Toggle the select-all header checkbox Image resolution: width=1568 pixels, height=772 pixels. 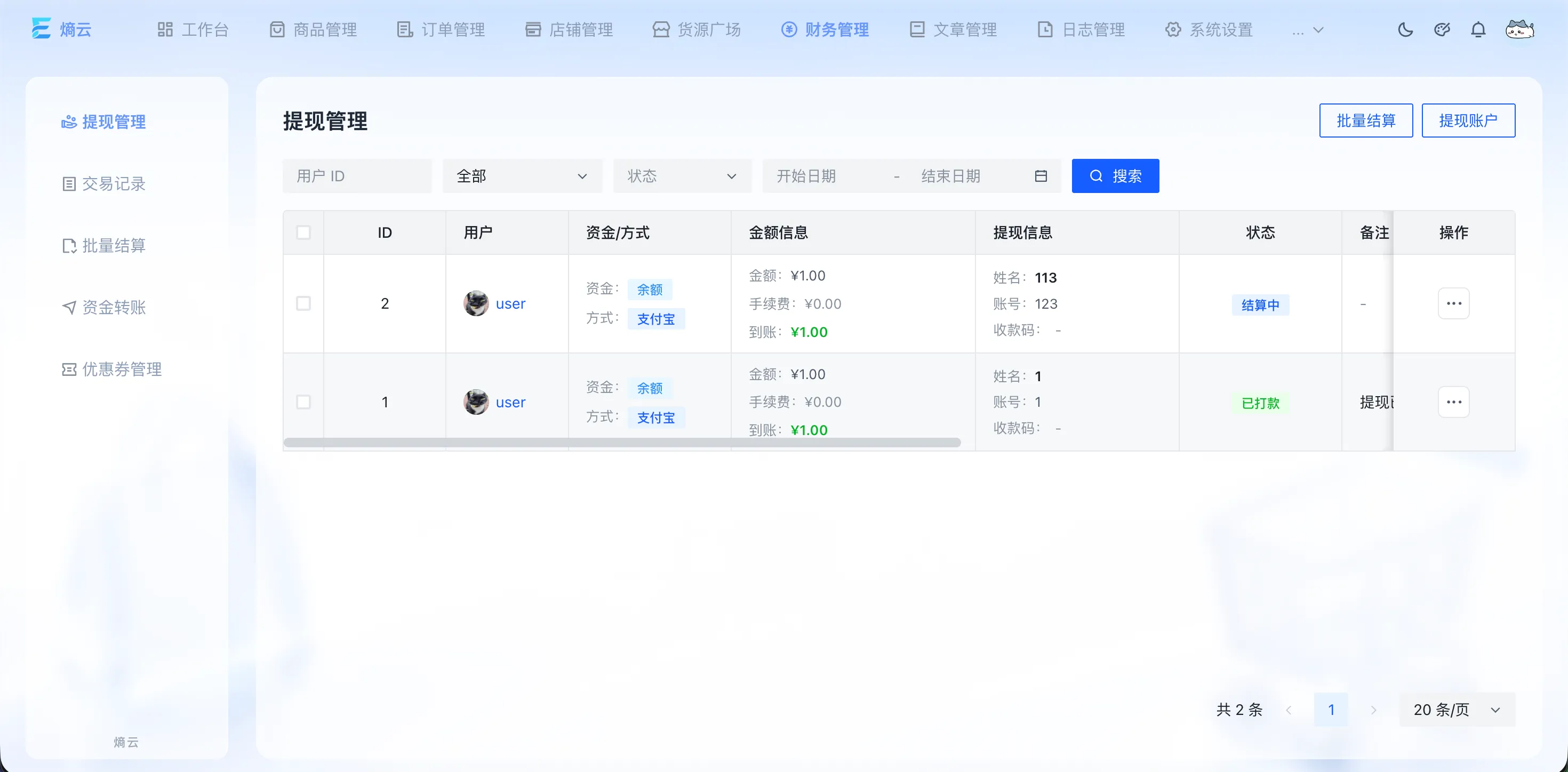click(x=303, y=232)
